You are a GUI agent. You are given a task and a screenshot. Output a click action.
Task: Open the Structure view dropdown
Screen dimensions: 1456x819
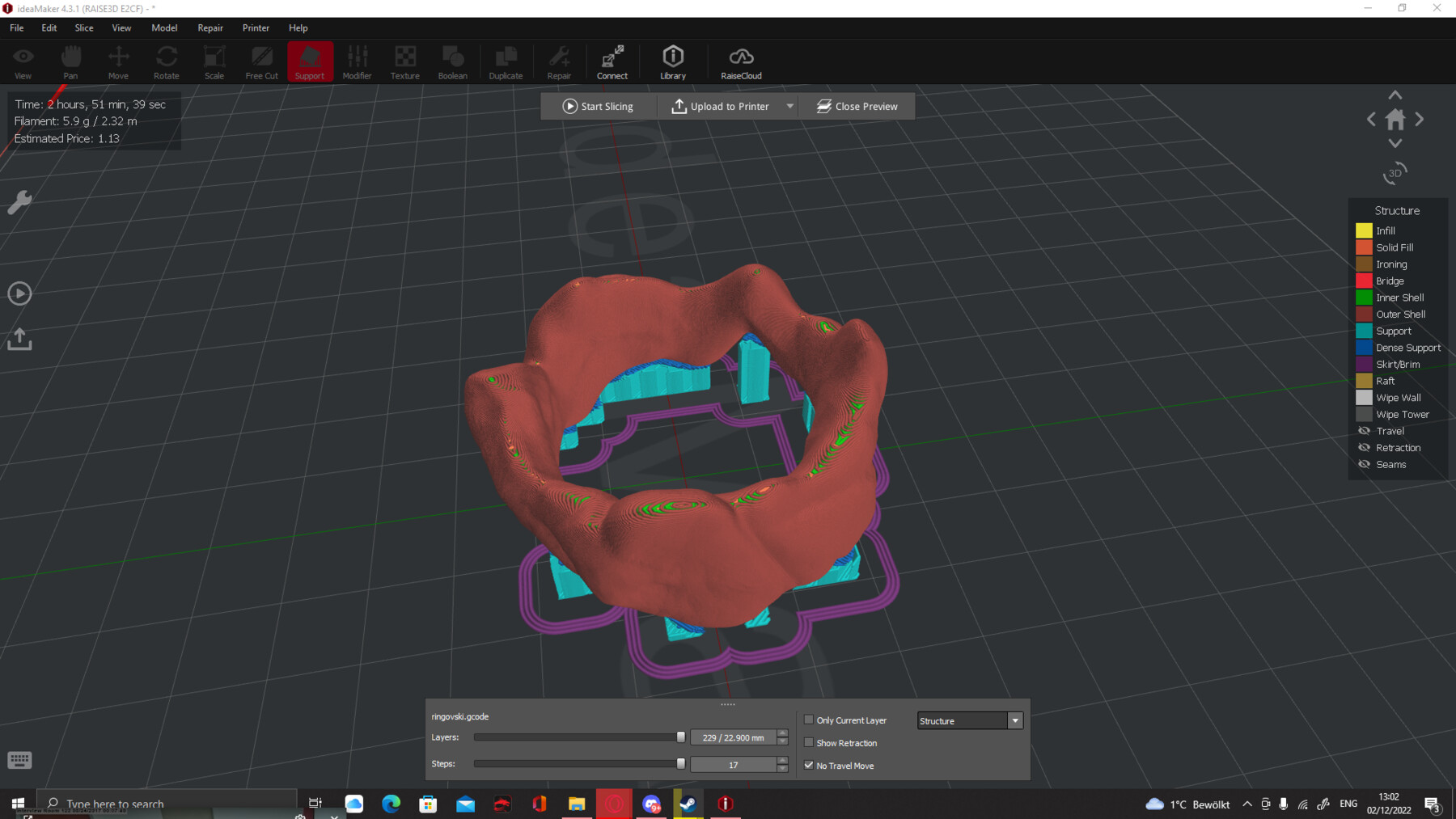pos(1014,720)
